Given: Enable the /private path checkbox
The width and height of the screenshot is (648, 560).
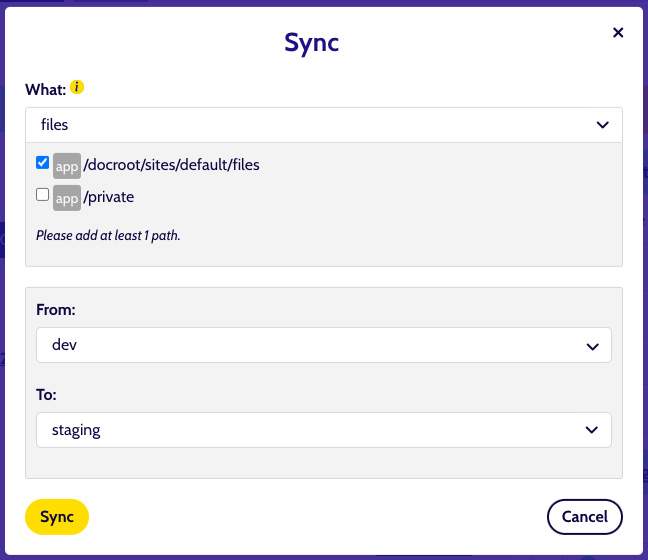Looking at the screenshot, I should coord(43,194).
